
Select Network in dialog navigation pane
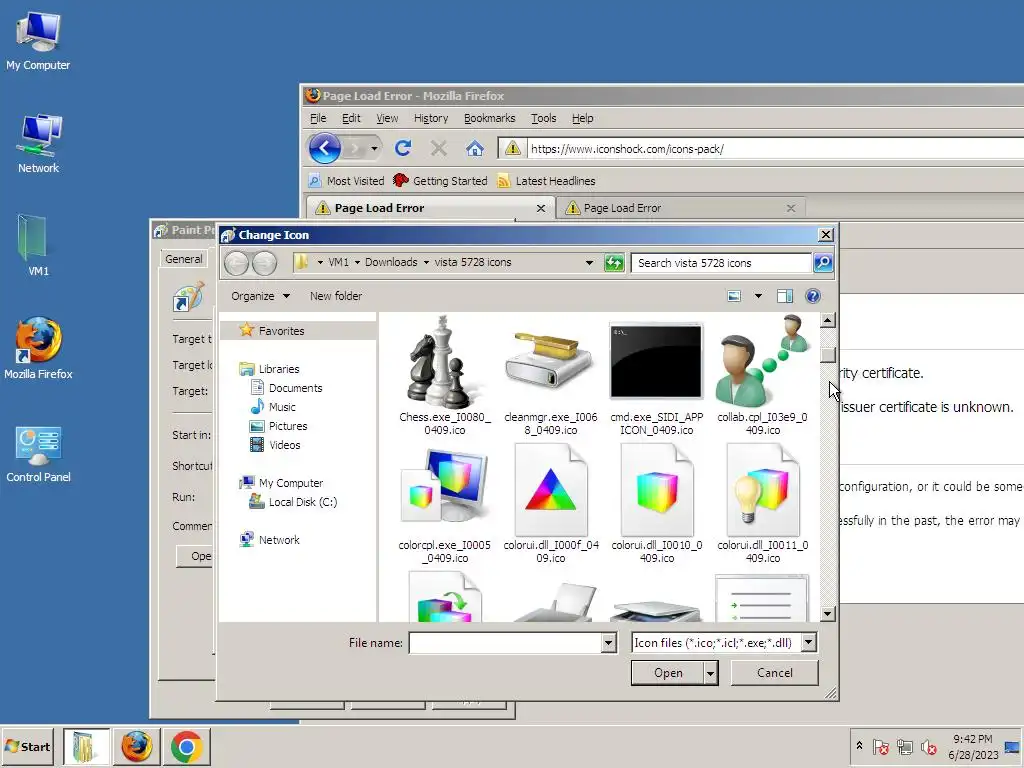(278, 539)
